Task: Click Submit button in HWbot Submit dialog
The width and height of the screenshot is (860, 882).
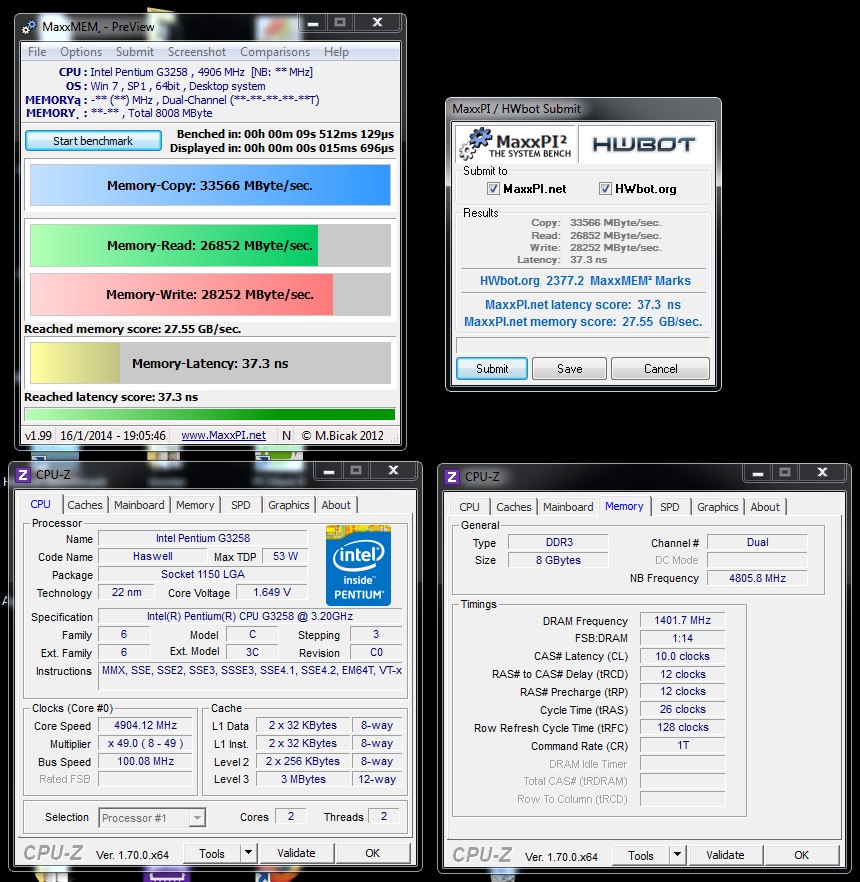Action: (492, 368)
